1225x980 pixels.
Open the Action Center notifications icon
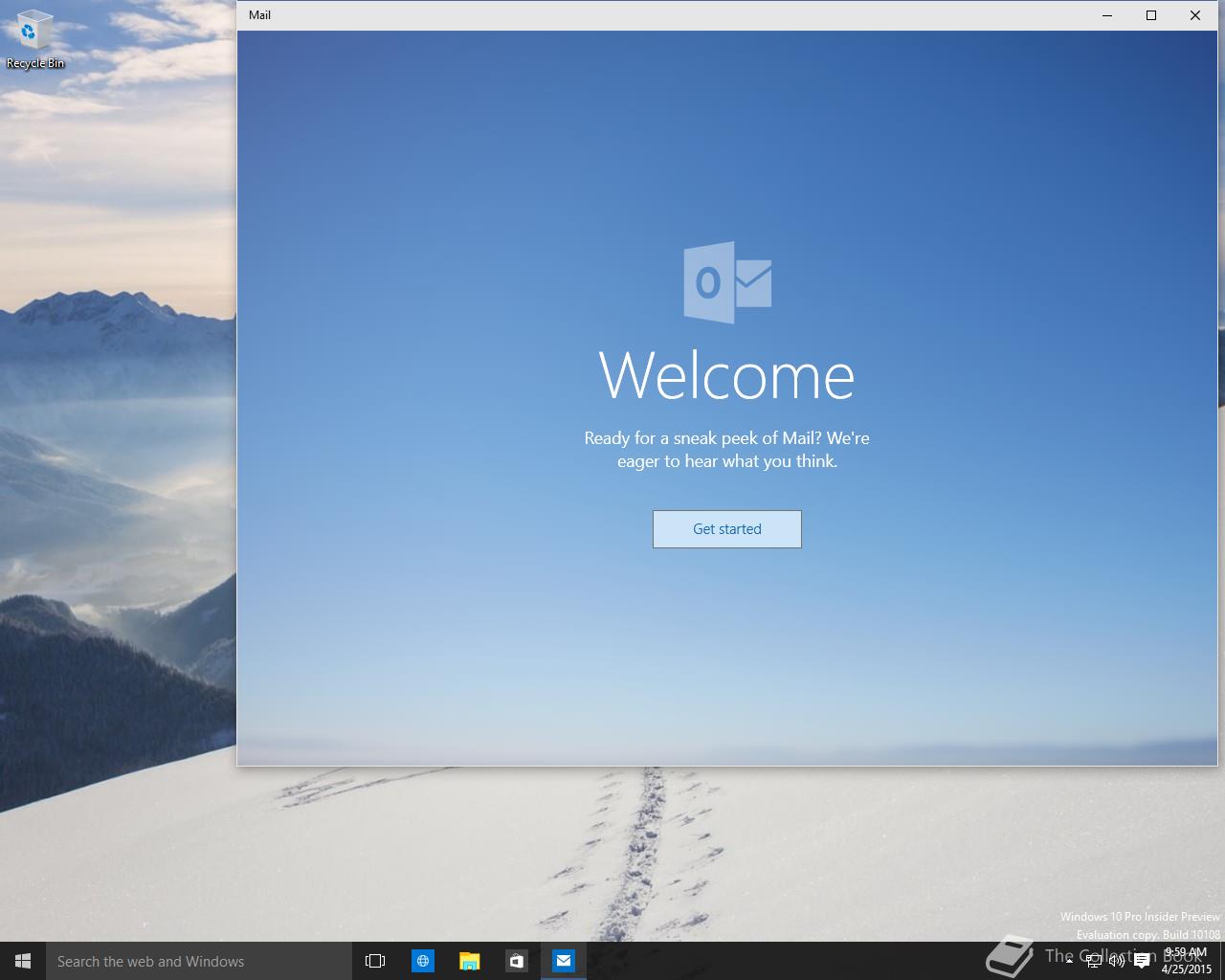click(x=1142, y=961)
